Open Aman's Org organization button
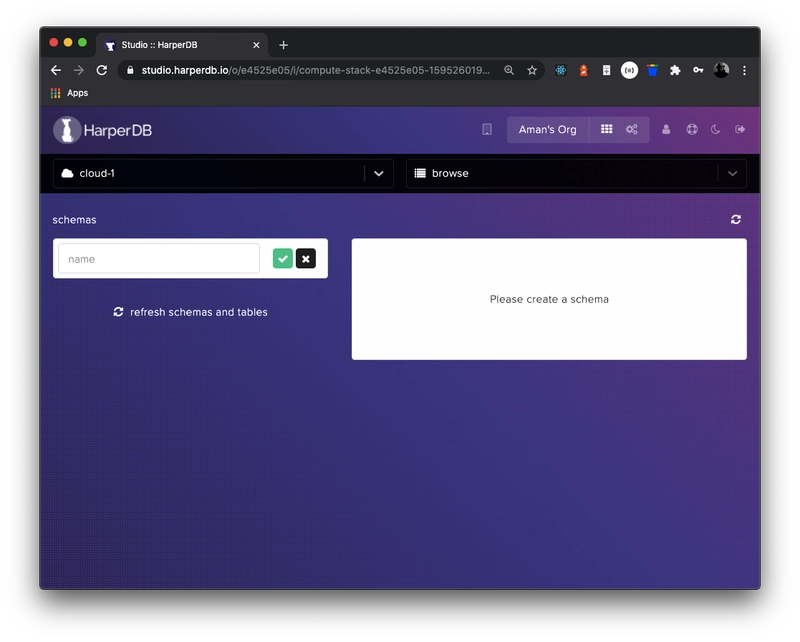800x642 pixels. coord(547,130)
